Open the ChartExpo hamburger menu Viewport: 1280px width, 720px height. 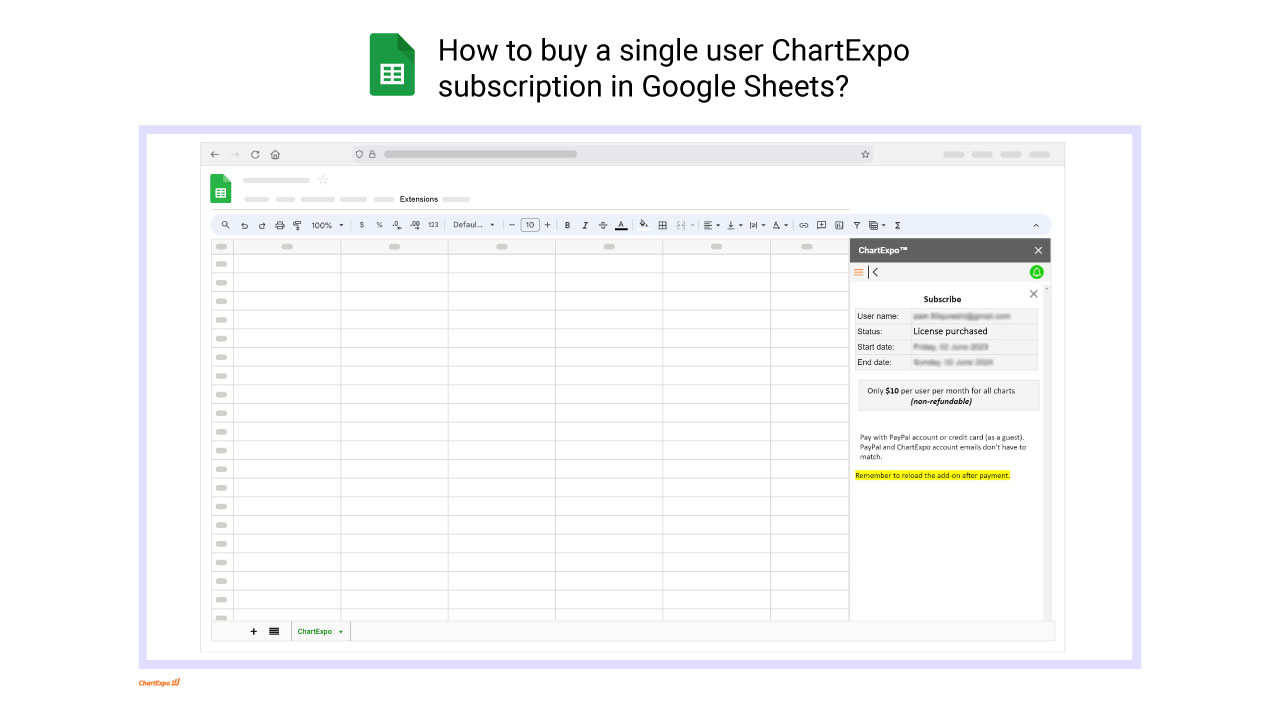tap(859, 272)
